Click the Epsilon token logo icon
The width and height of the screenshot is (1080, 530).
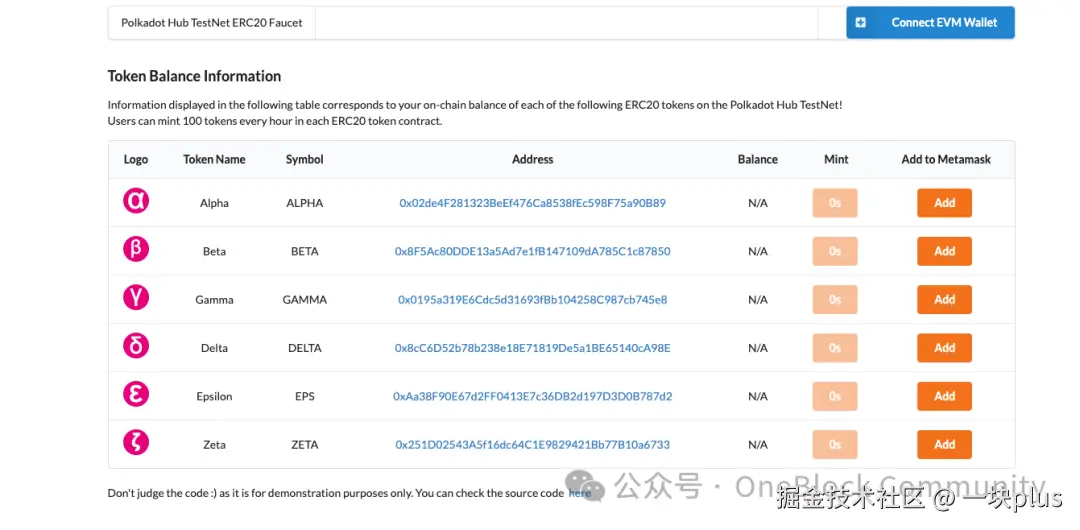click(x=136, y=394)
